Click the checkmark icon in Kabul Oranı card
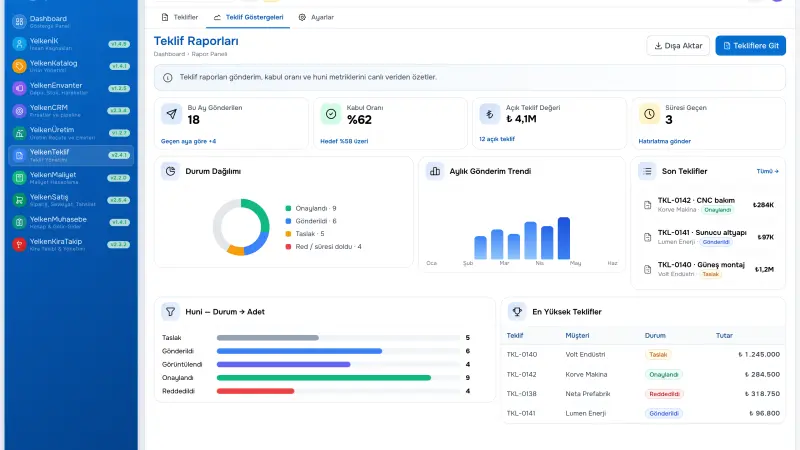 (331, 114)
